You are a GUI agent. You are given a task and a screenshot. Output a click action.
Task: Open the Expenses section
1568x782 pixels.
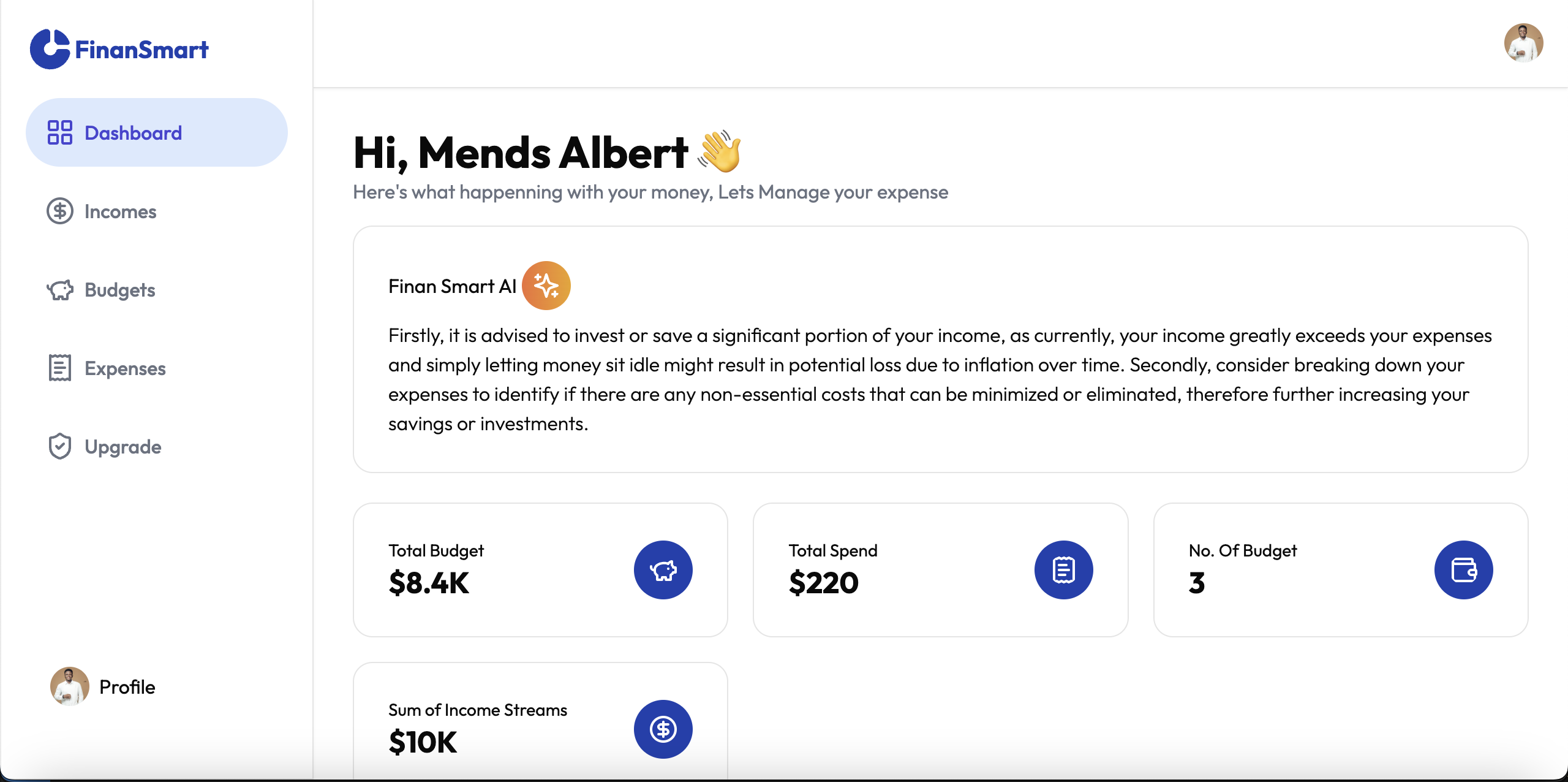click(x=125, y=368)
